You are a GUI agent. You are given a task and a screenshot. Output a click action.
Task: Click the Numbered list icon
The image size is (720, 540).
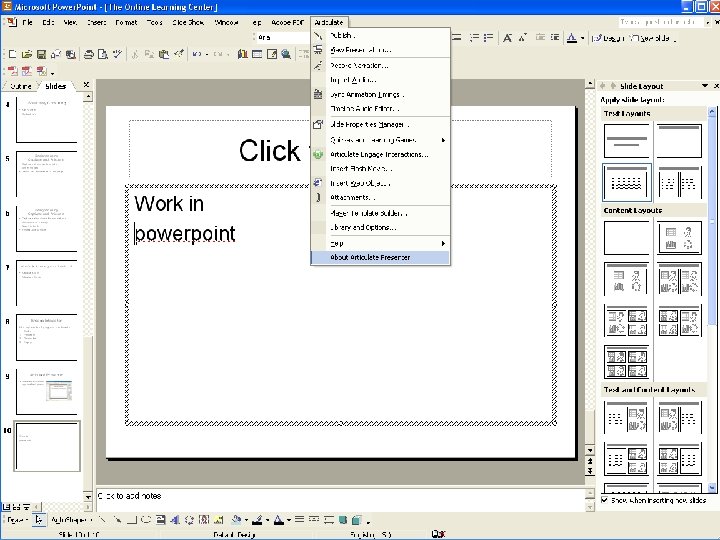(x=474, y=38)
